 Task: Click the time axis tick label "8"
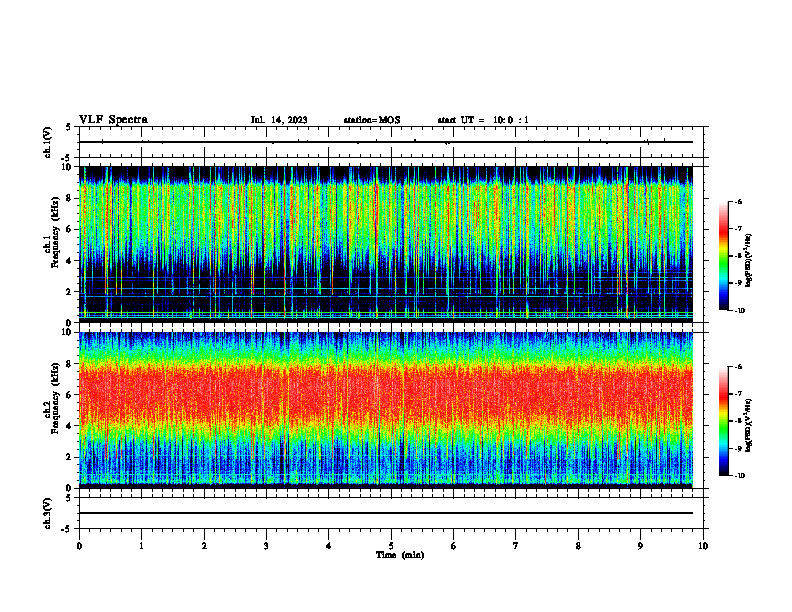click(x=578, y=546)
